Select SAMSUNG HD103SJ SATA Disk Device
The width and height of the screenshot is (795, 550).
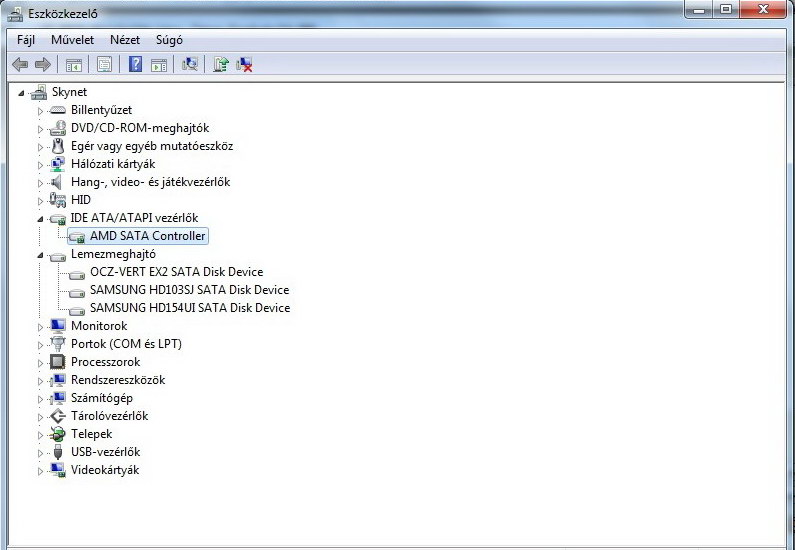pos(190,290)
